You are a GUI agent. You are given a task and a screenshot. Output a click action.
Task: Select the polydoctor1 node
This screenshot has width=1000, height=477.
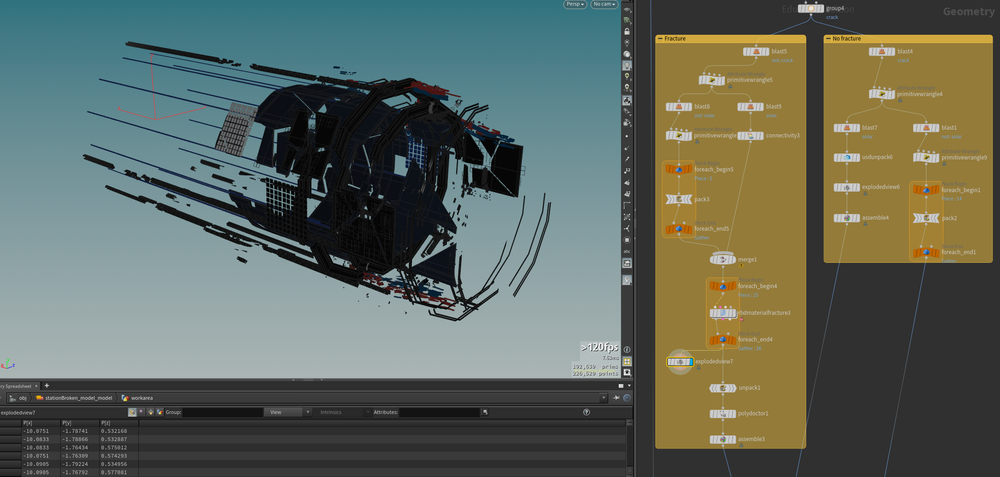[723, 413]
